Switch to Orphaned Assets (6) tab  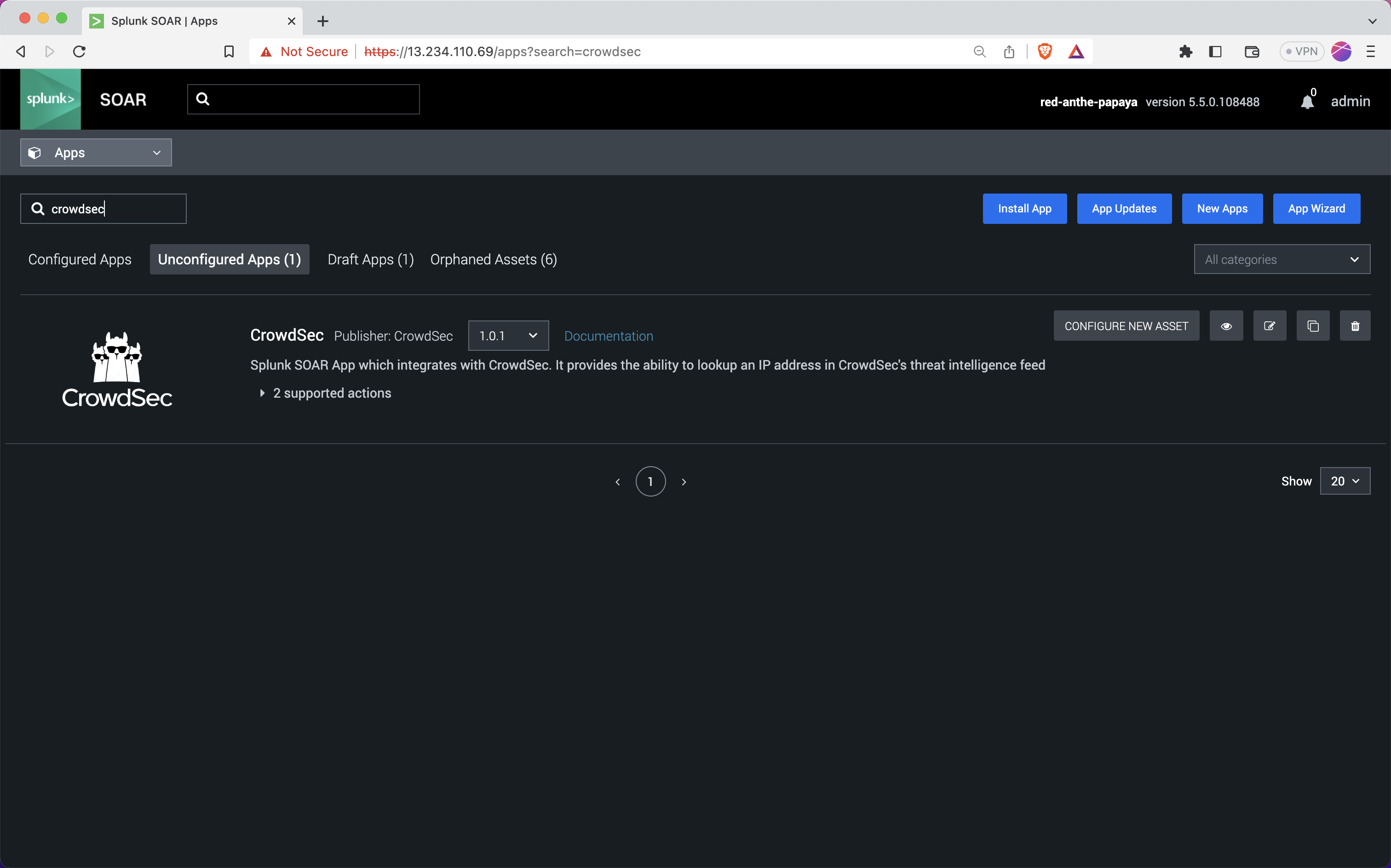[494, 259]
